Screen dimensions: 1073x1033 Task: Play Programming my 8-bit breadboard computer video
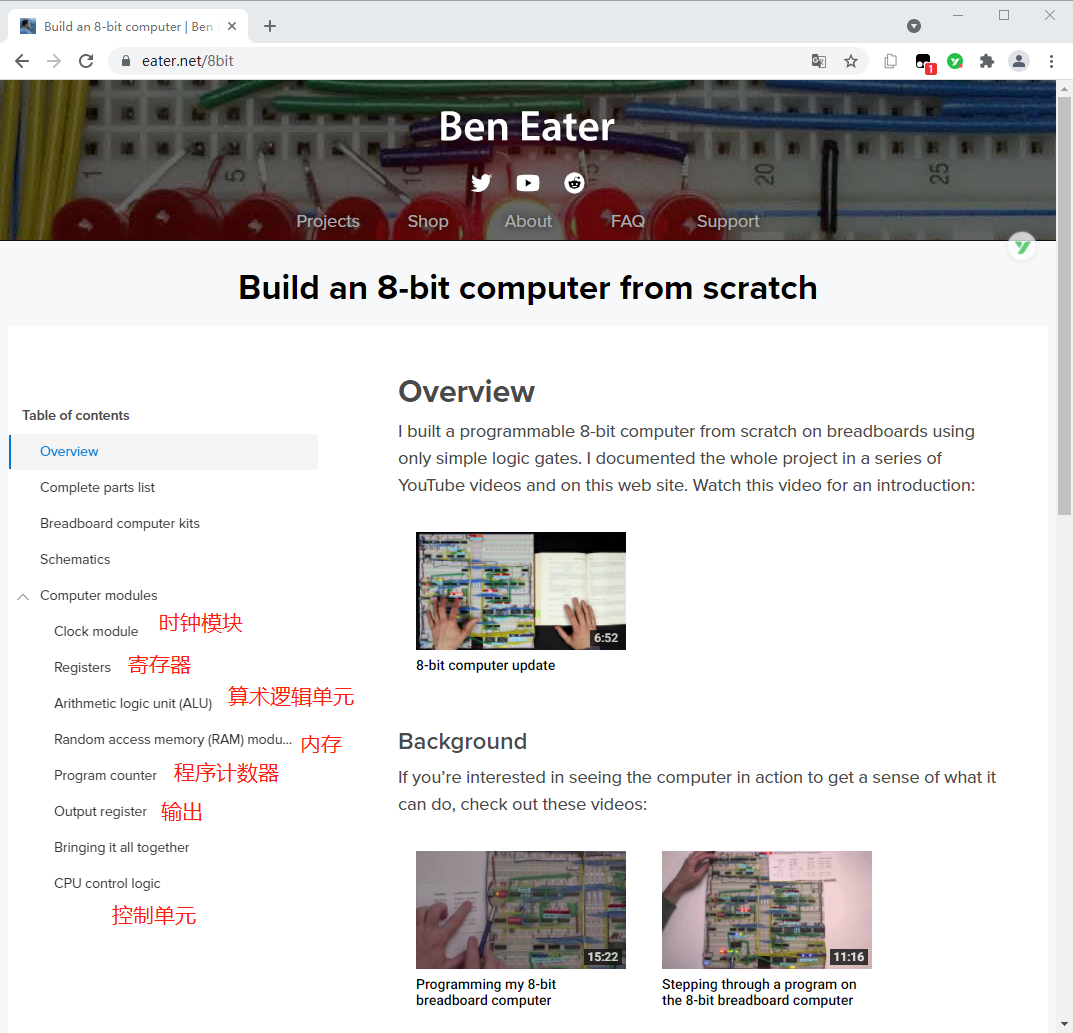point(521,910)
